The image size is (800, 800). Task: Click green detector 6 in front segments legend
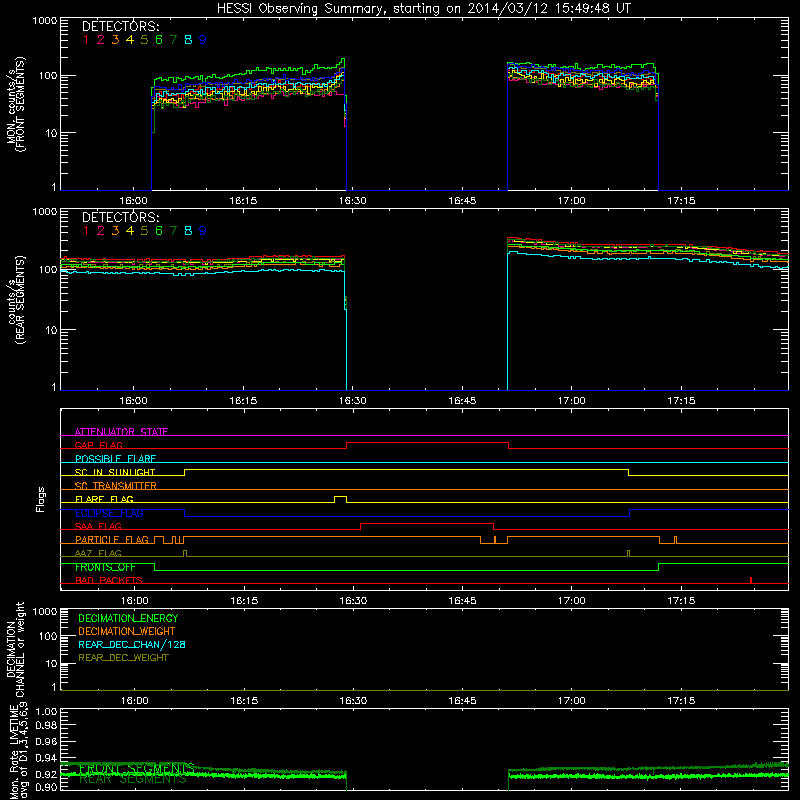[159, 40]
